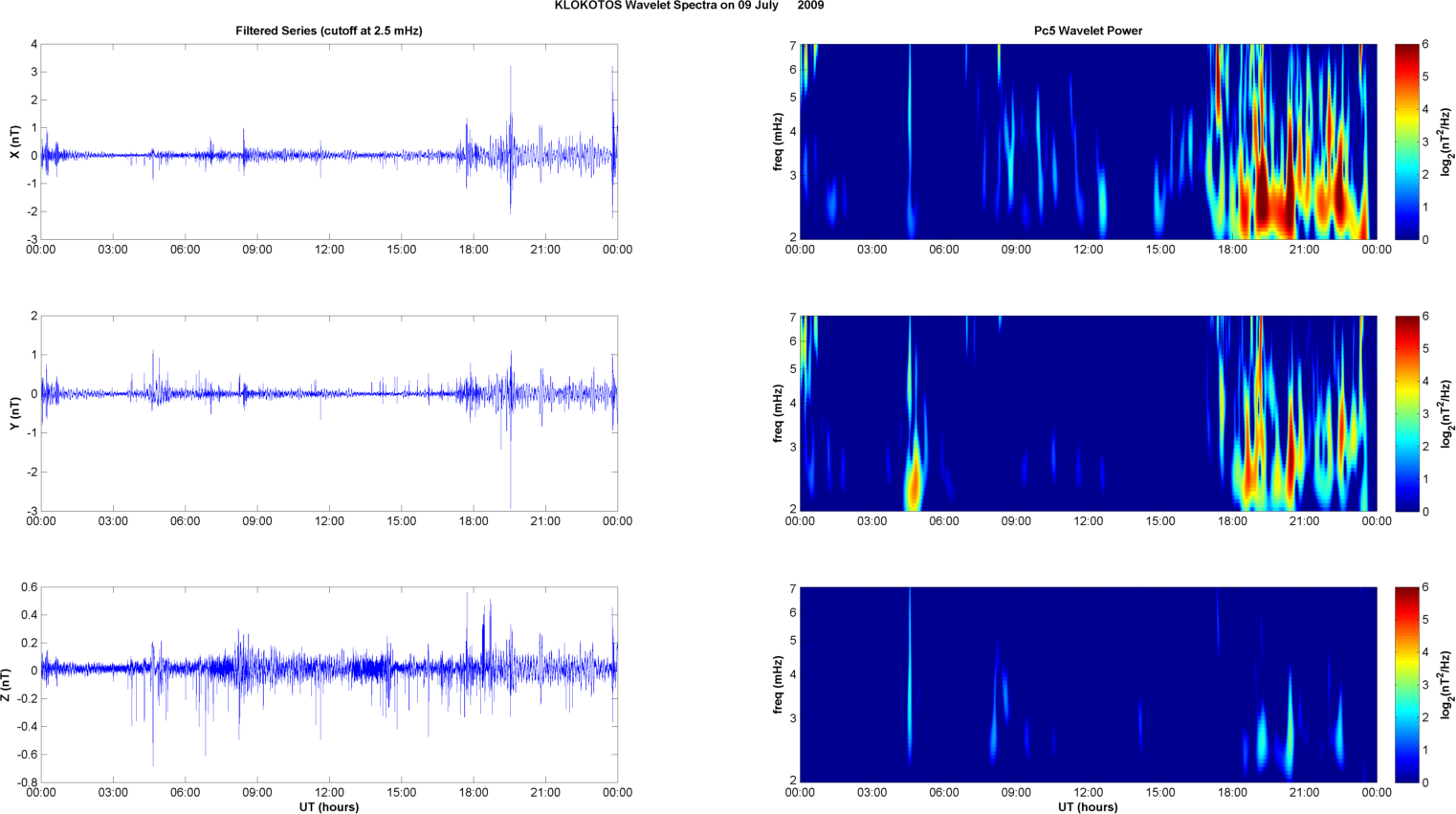Click the '-3' tick on the Y plot
Screen dimensions: 1456x814
point(32,511)
